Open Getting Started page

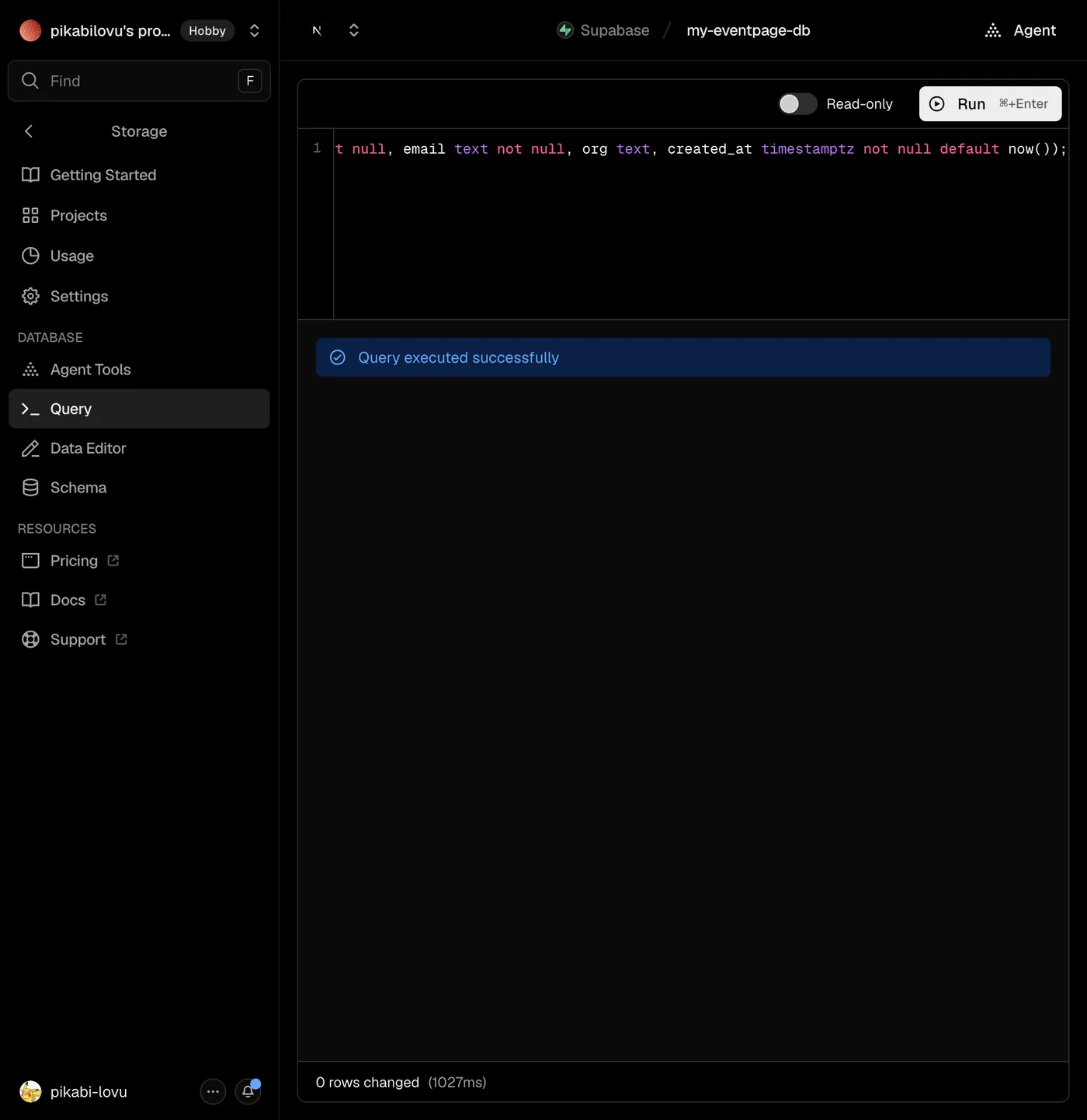tap(139, 175)
